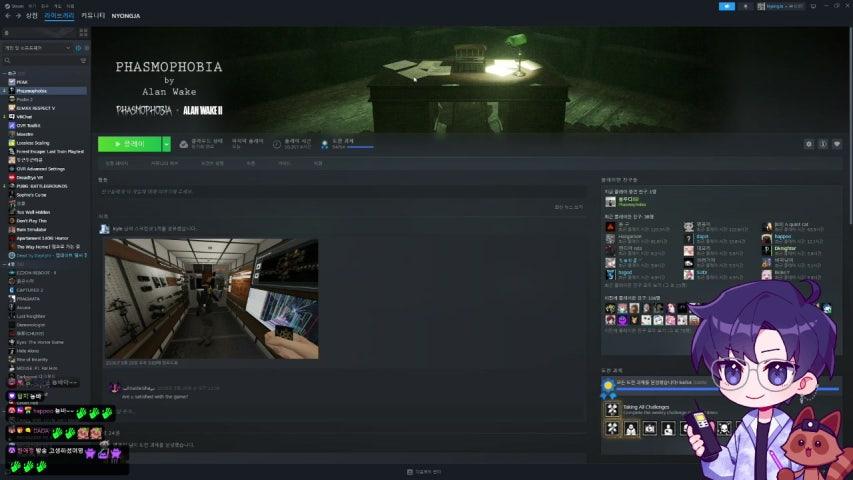Open the achievements ribbon icon
This screenshot has height=480, width=853.
pyautogui.click(x=325, y=144)
